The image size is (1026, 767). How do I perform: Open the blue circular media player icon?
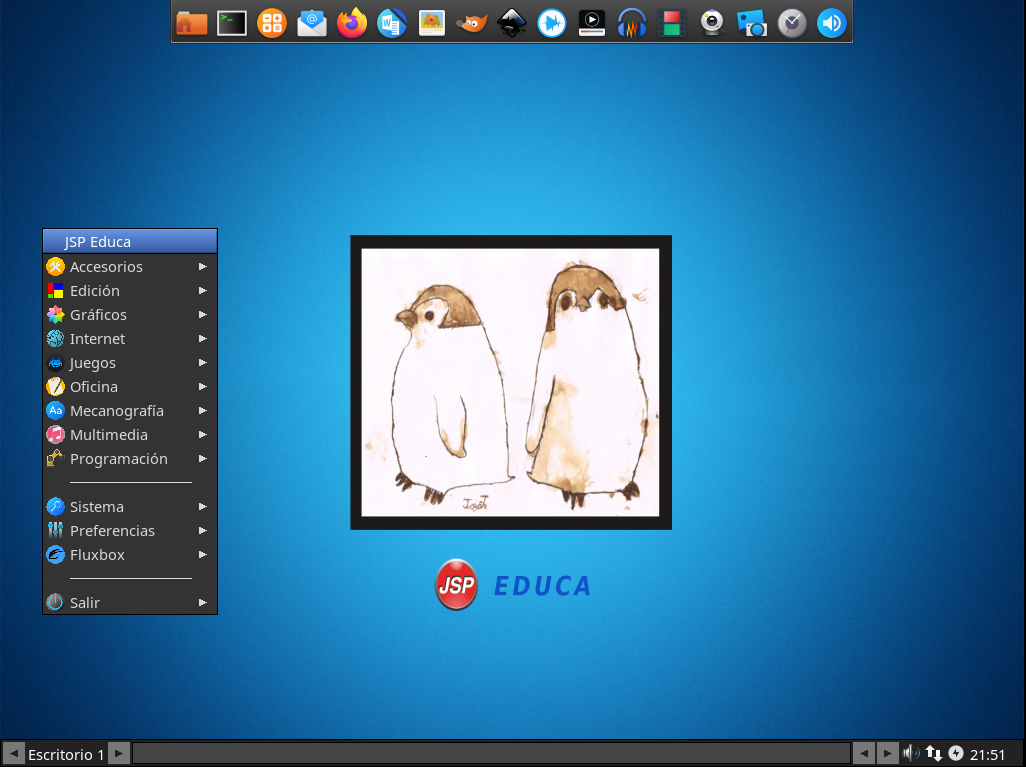click(552, 24)
